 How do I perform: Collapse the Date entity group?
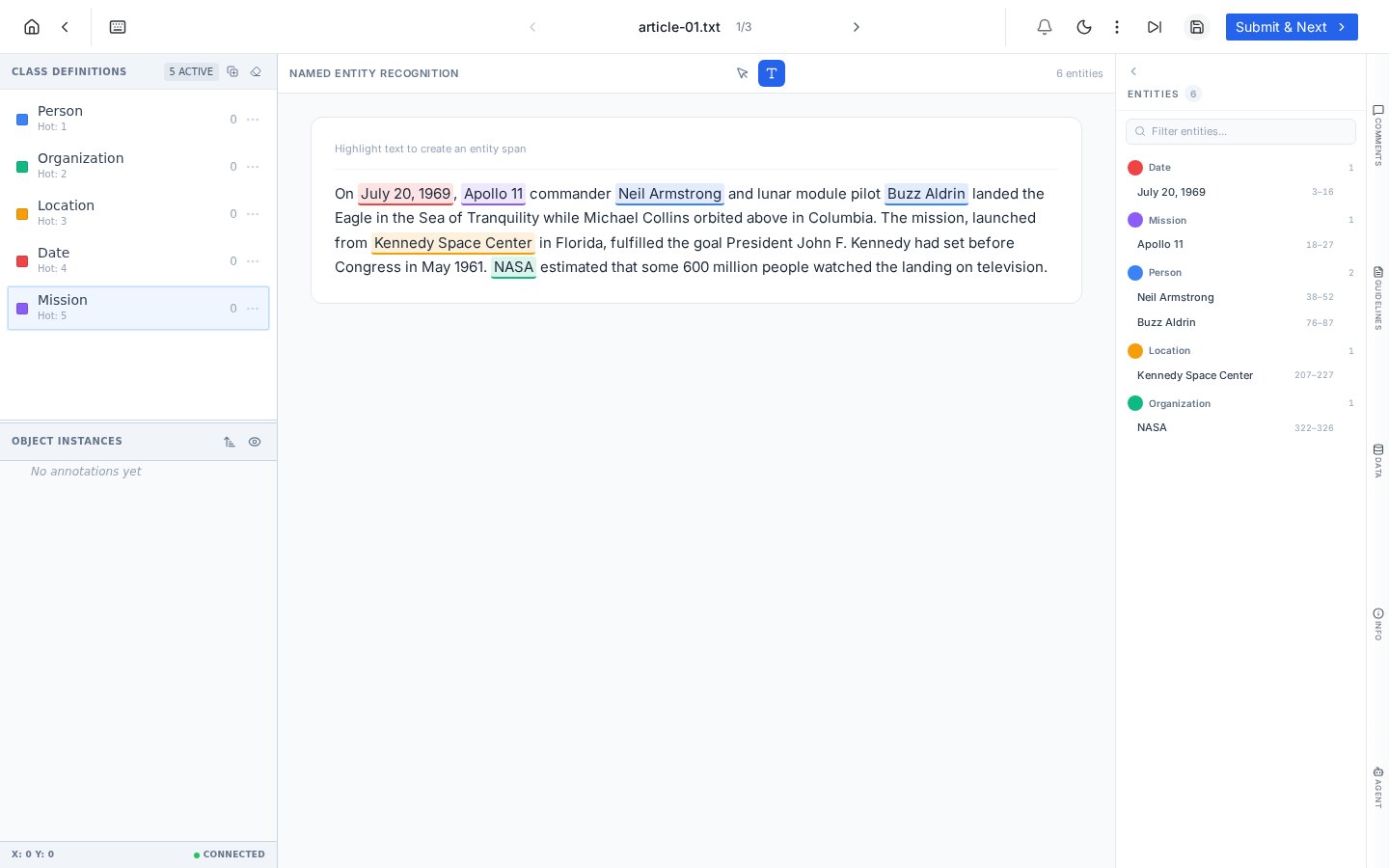1240,168
